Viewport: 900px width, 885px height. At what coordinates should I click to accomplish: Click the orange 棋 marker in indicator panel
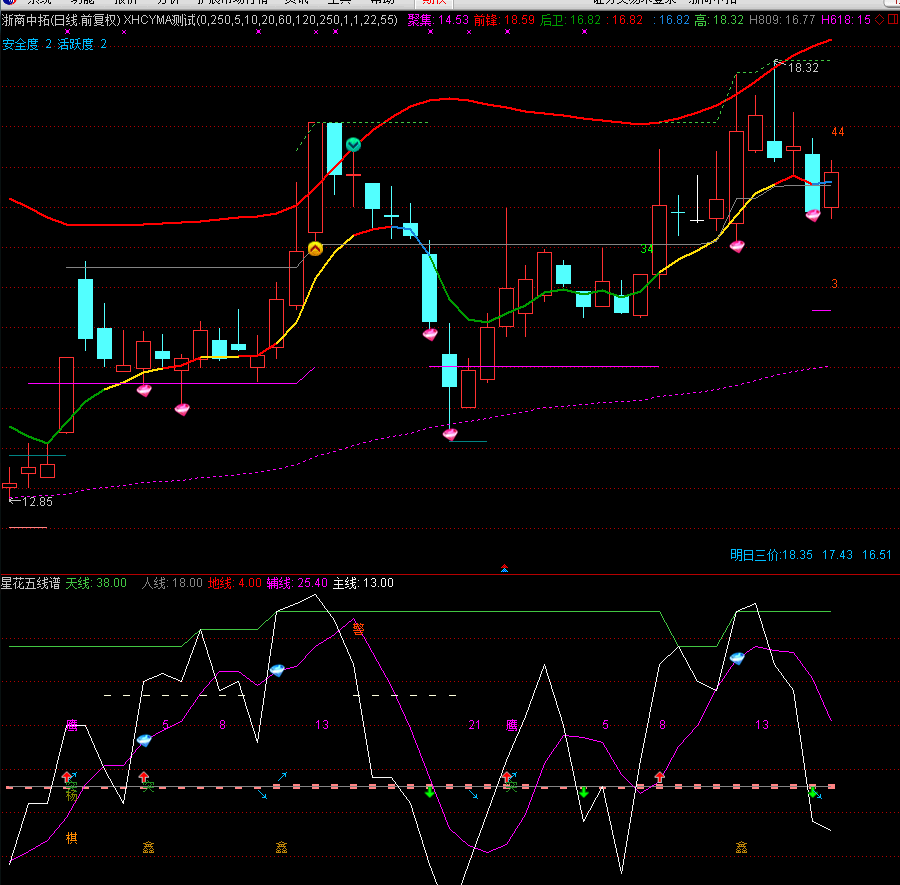coord(72,837)
